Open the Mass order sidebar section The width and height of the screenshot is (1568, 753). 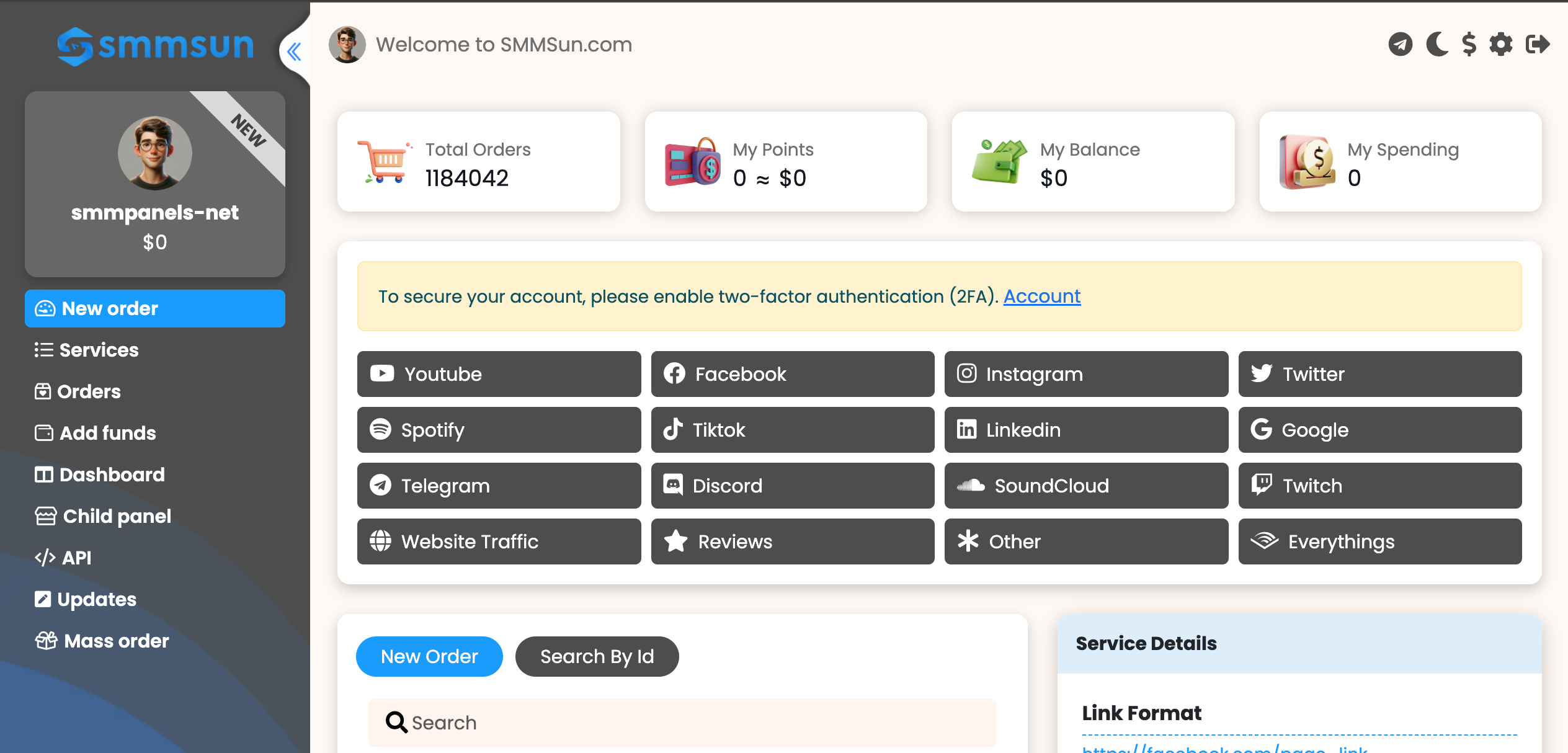116,641
